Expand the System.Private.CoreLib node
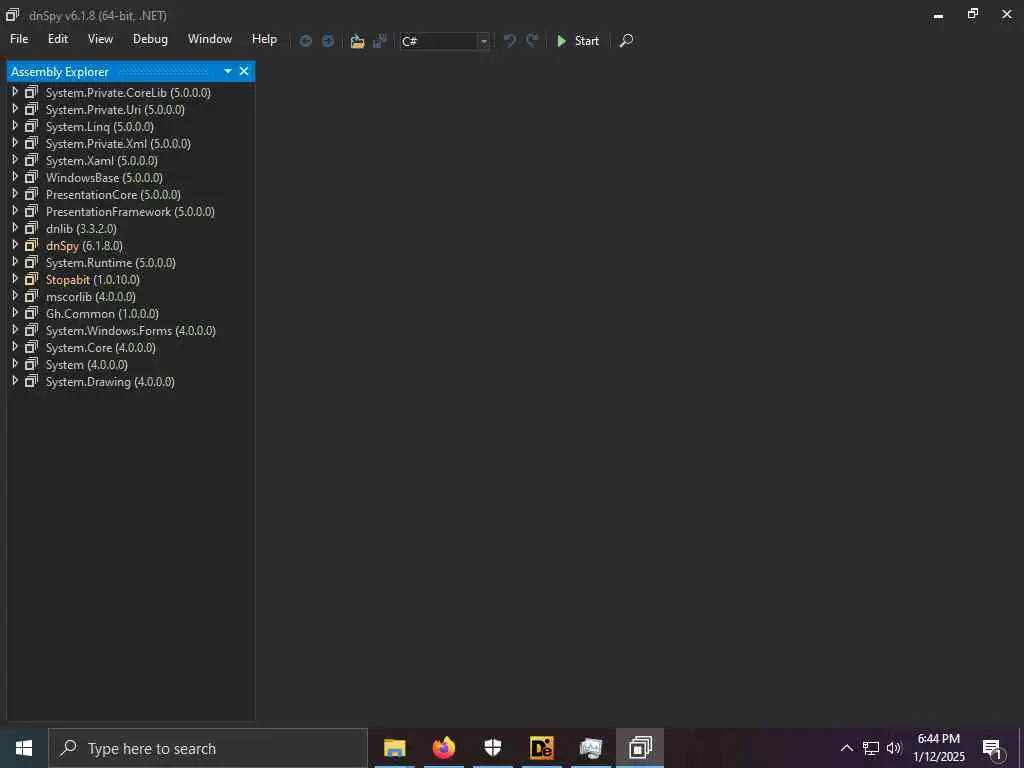The width and height of the screenshot is (1024, 768). 15,92
